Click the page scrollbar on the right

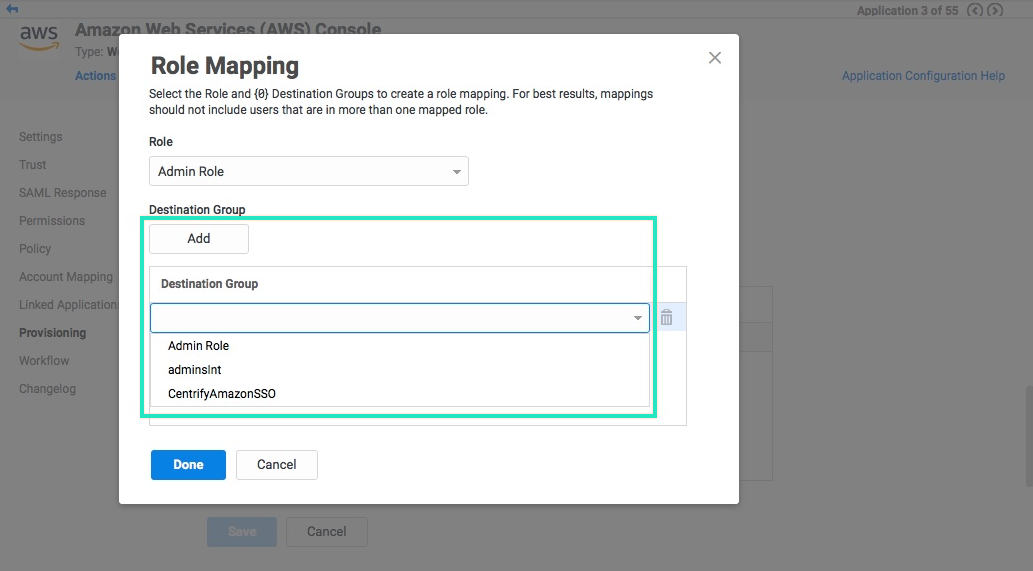tap(1029, 436)
